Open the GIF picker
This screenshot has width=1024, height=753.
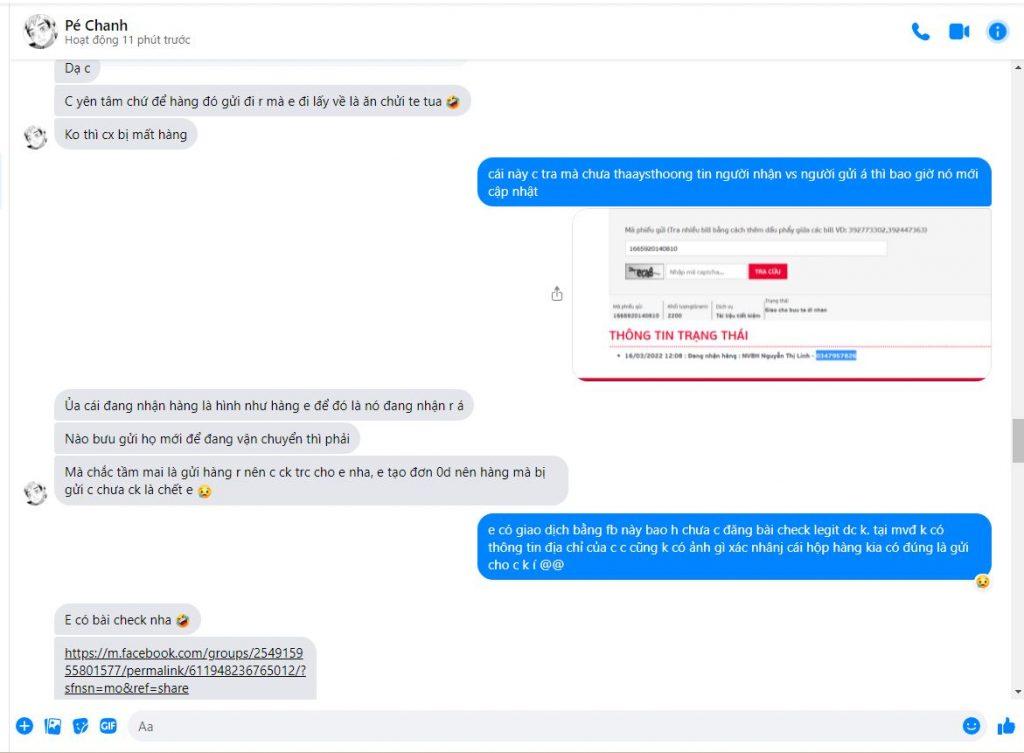(x=108, y=726)
